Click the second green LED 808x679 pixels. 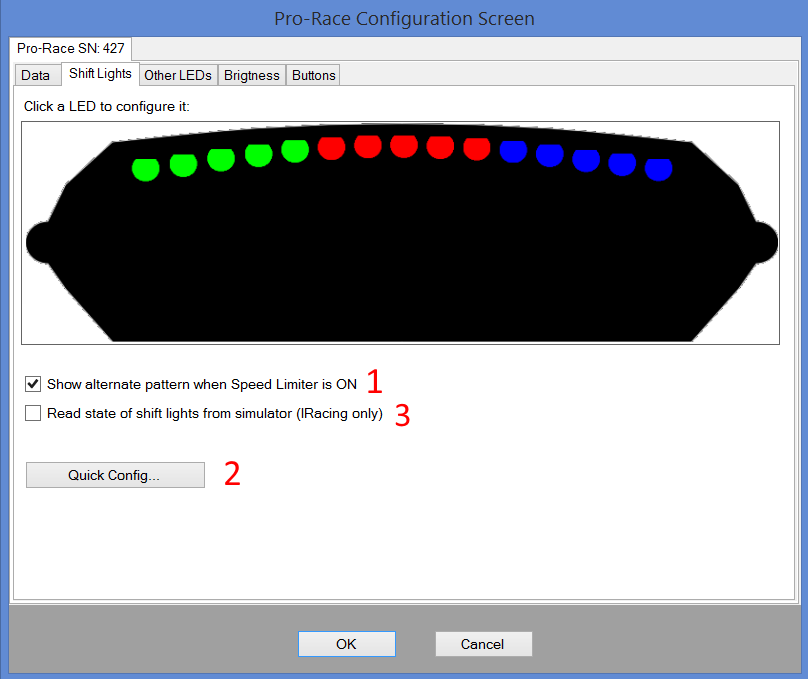coord(183,164)
